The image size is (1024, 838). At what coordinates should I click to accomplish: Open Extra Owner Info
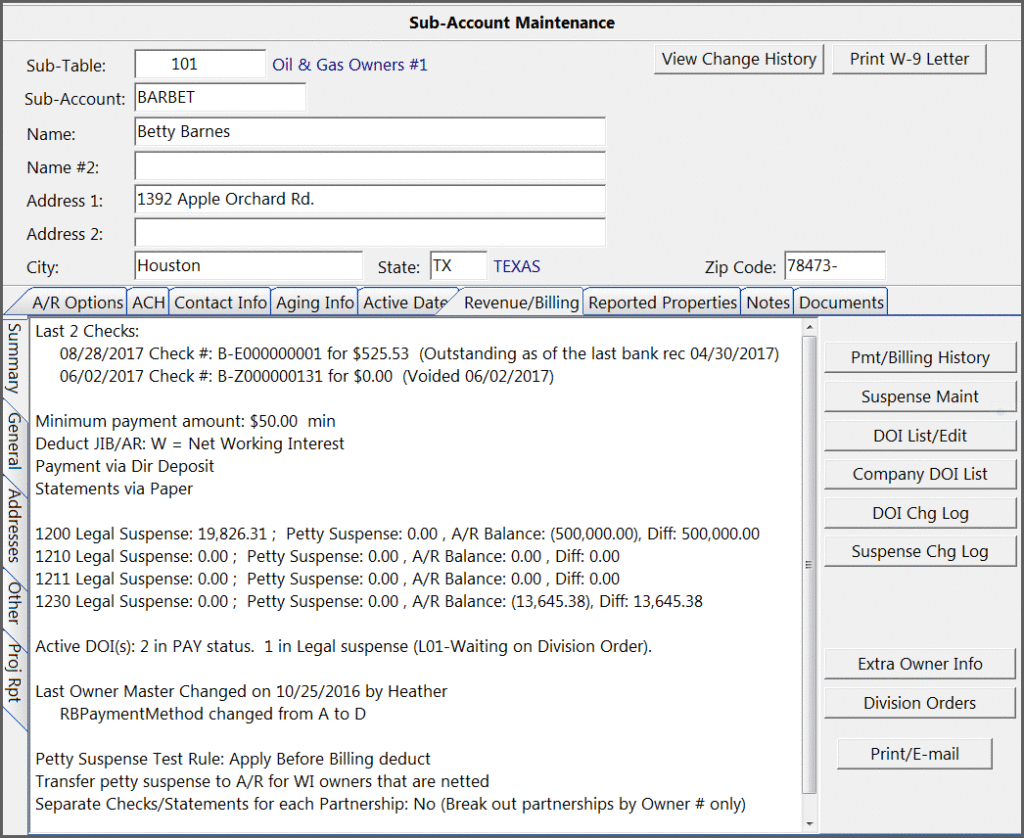[919, 663]
